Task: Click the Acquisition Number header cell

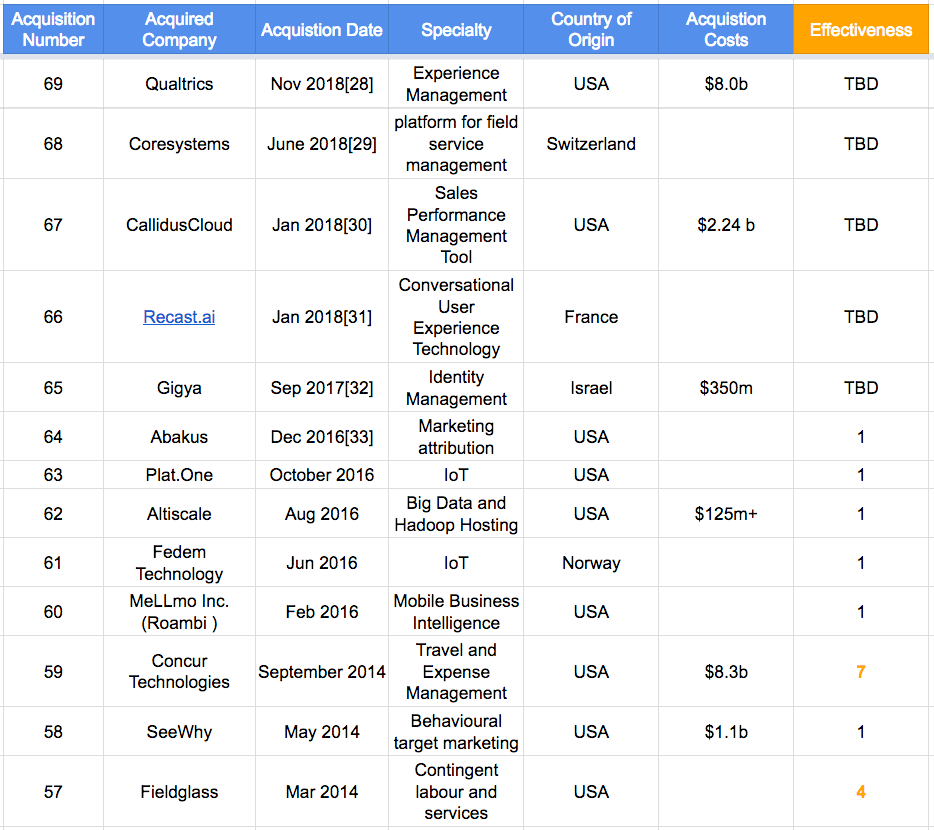Action: (x=53, y=29)
